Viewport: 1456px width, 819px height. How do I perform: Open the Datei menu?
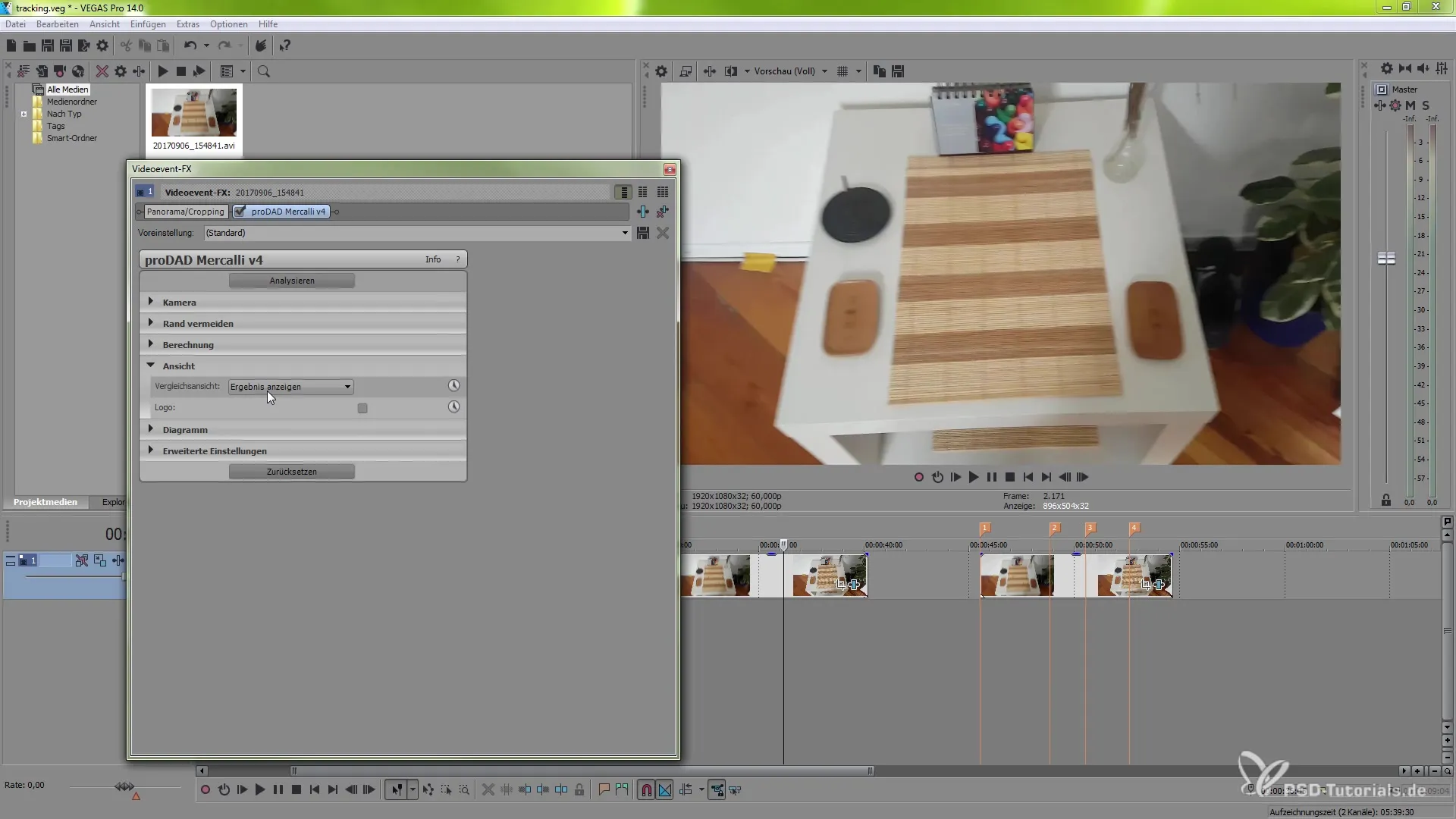click(x=15, y=24)
